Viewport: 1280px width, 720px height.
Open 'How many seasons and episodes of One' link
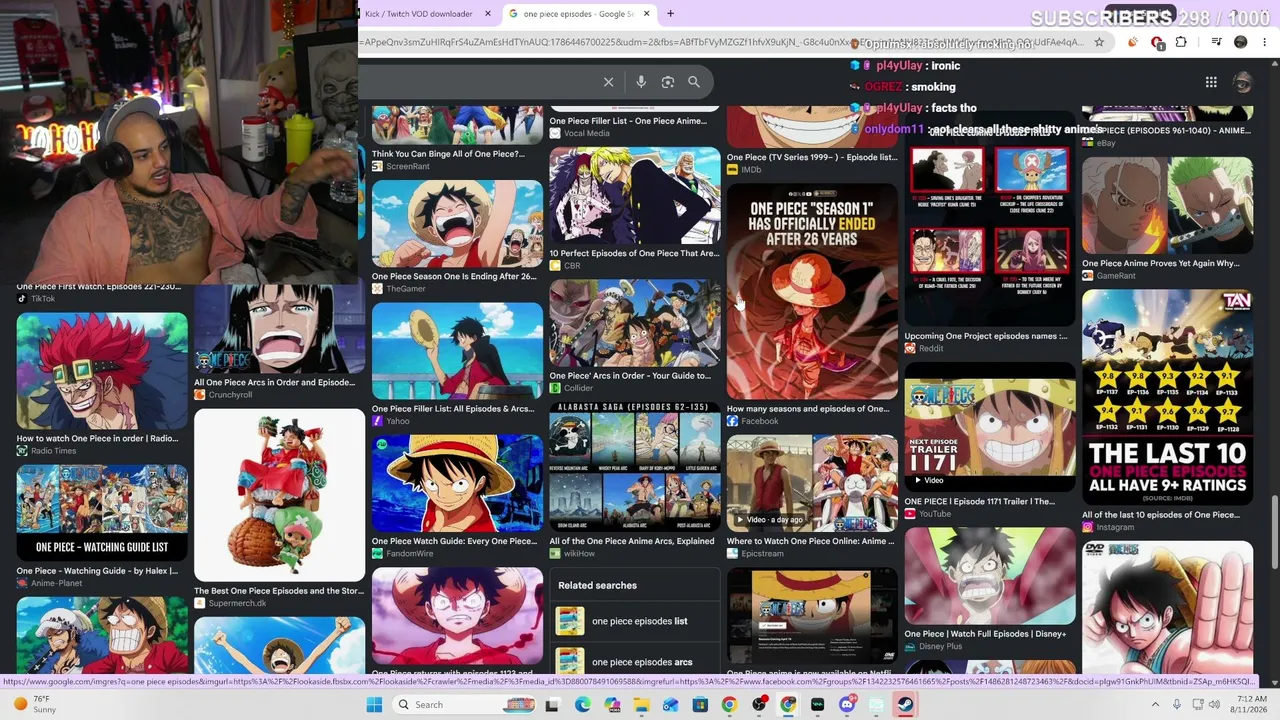click(808, 409)
